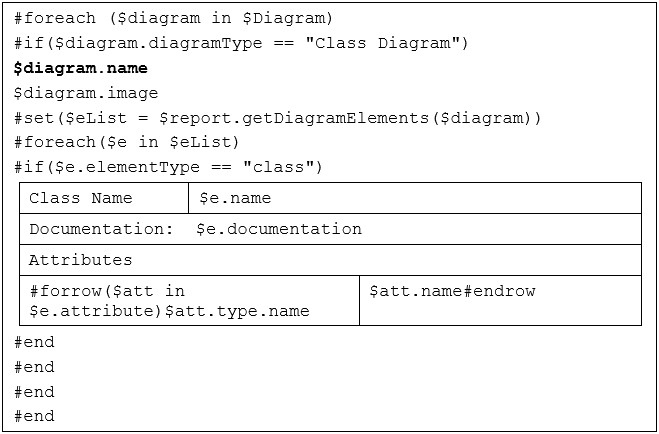Click the first #end line below table
Viewport: 659px width, 434px height.
(35, 342)
